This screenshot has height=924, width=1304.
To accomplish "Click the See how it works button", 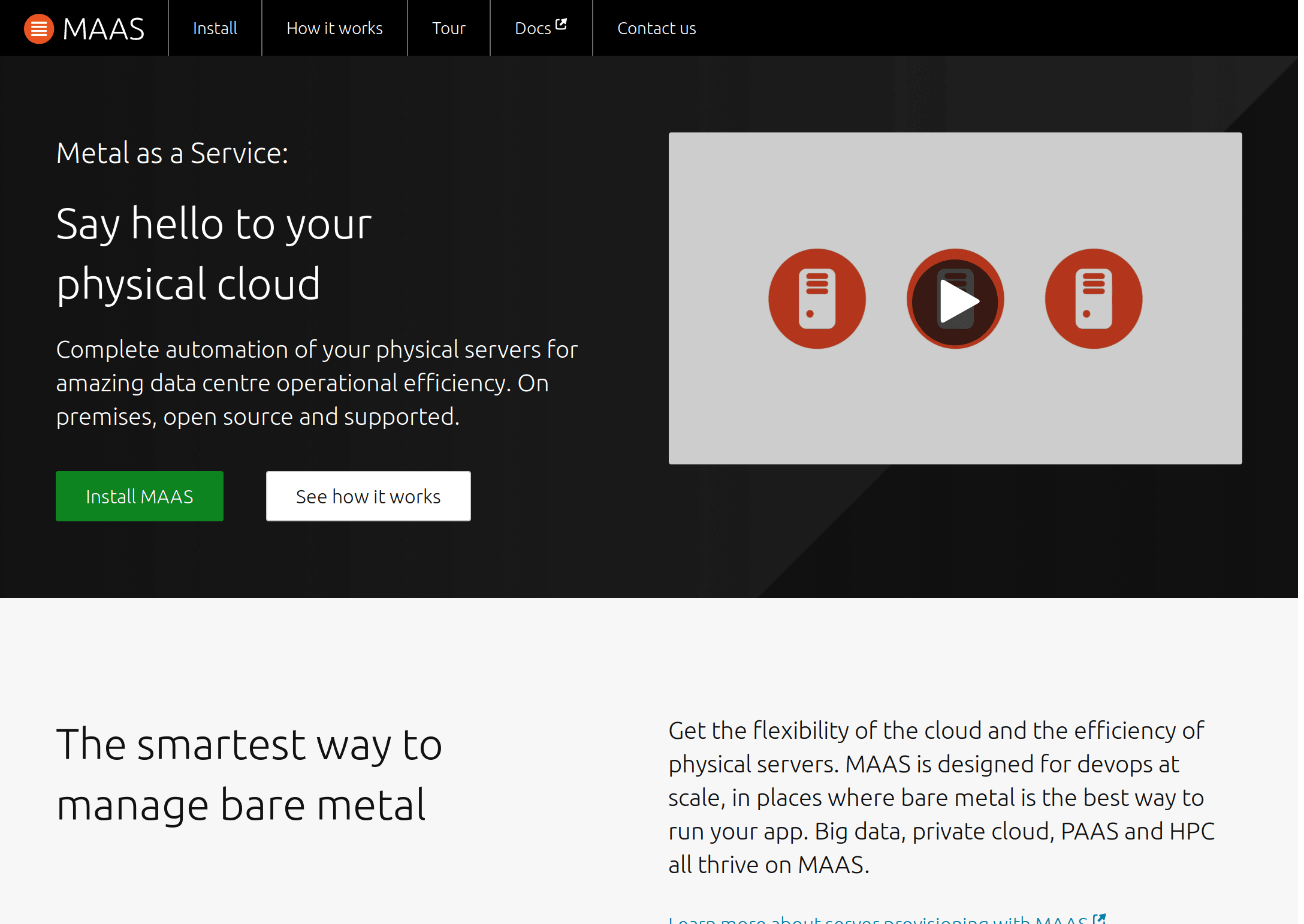I will coord(368,496).
